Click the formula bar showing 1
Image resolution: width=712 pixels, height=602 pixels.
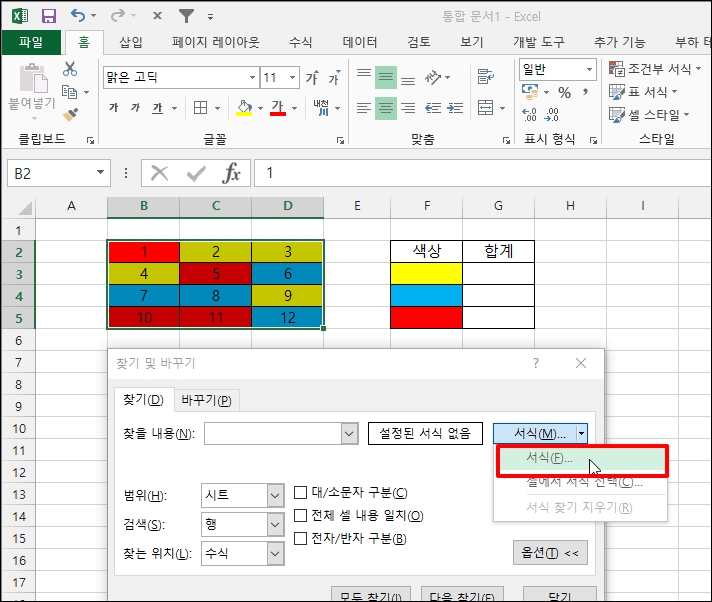(482, 173)
